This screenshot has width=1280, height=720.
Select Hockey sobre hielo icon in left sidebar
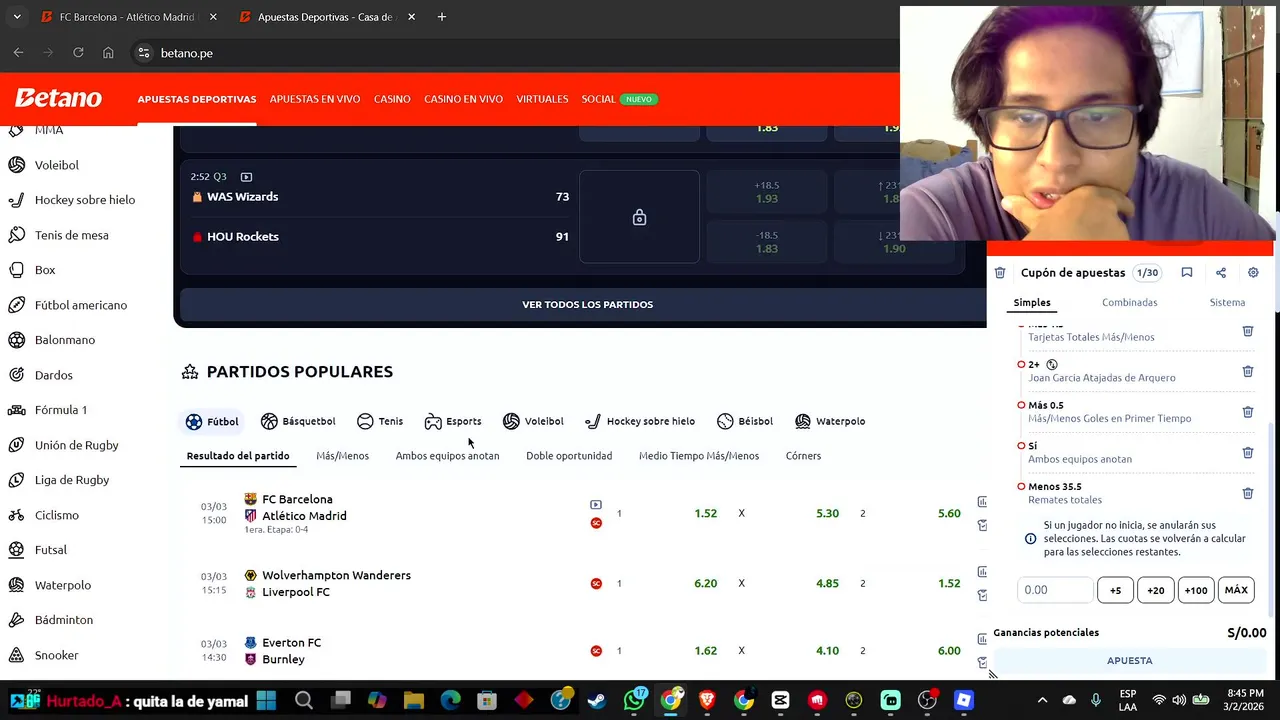tap(16, 200)
